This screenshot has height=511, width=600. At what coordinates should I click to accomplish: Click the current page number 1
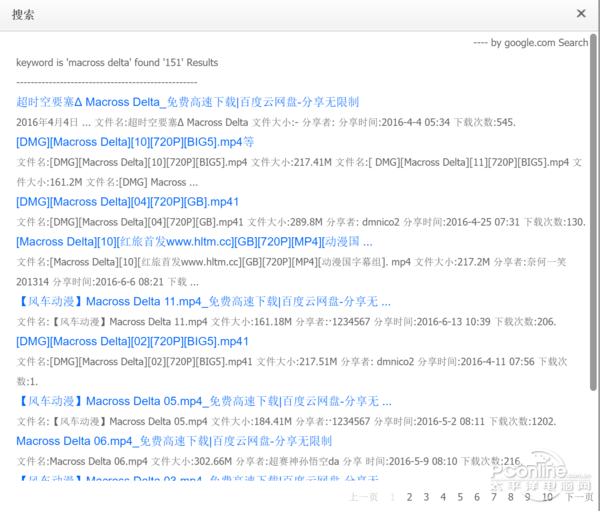pyautogui.click(x=393, y=497)
